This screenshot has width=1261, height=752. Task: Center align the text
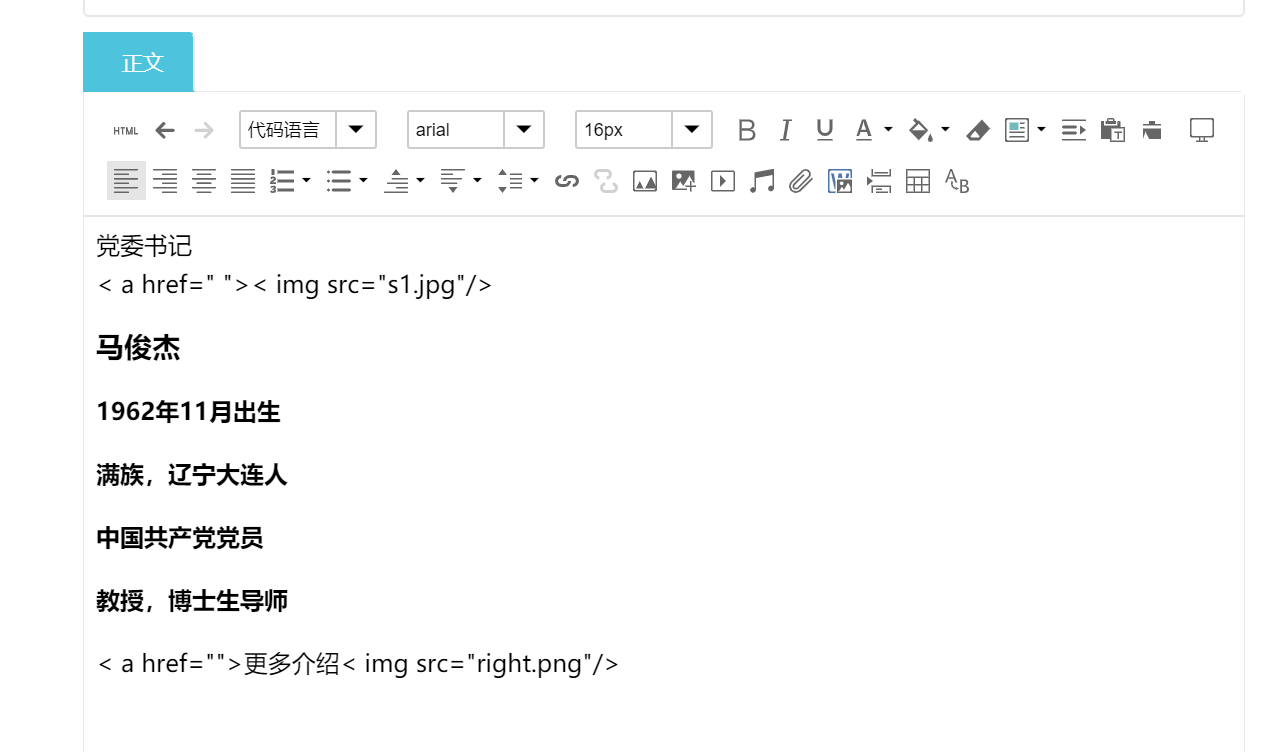(204, 181)
